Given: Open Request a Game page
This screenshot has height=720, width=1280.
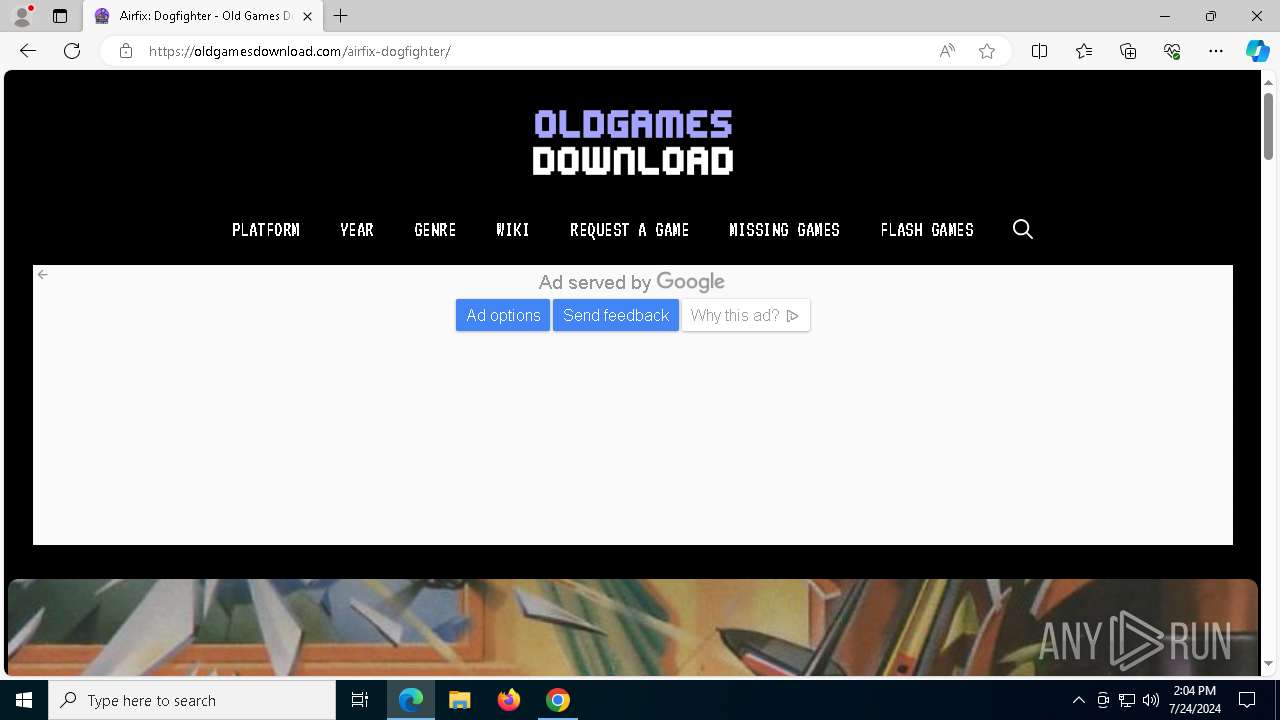Looking at the screenshot, I should 629,230.
